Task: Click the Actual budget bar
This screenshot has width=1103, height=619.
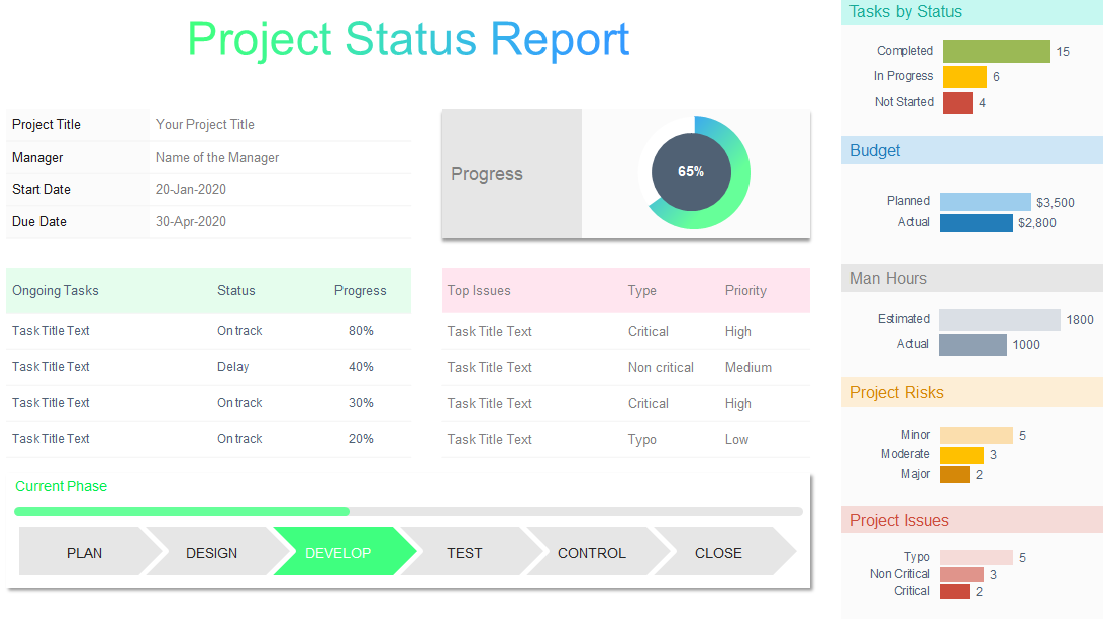Action: (976, 223)
